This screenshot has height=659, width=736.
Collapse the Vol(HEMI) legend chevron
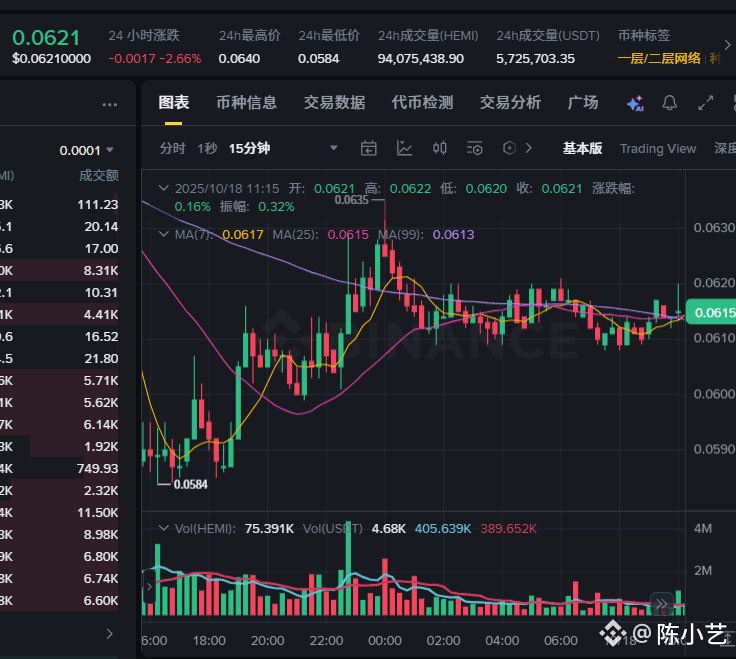[x=164, y=528]
